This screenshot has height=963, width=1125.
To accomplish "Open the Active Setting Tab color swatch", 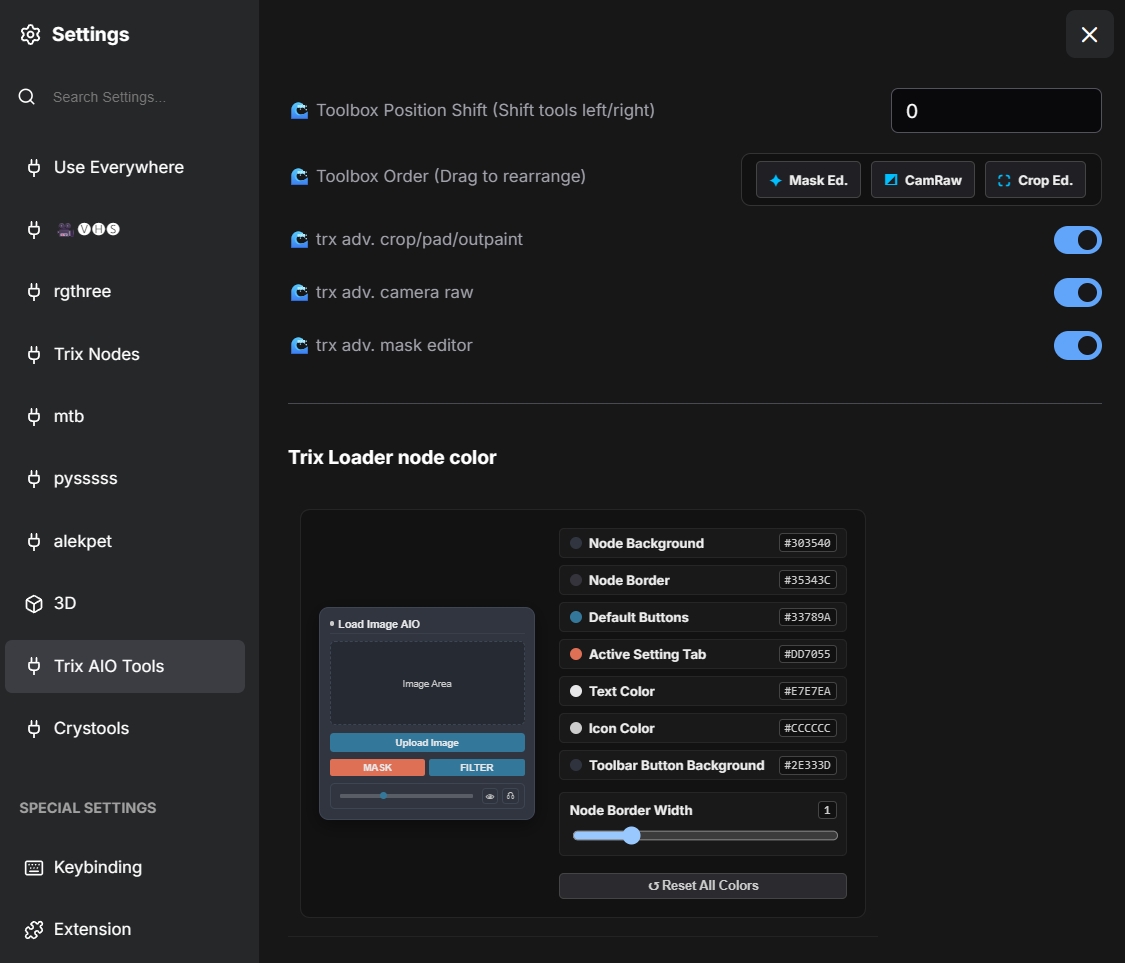I will (x=575, y=654).
